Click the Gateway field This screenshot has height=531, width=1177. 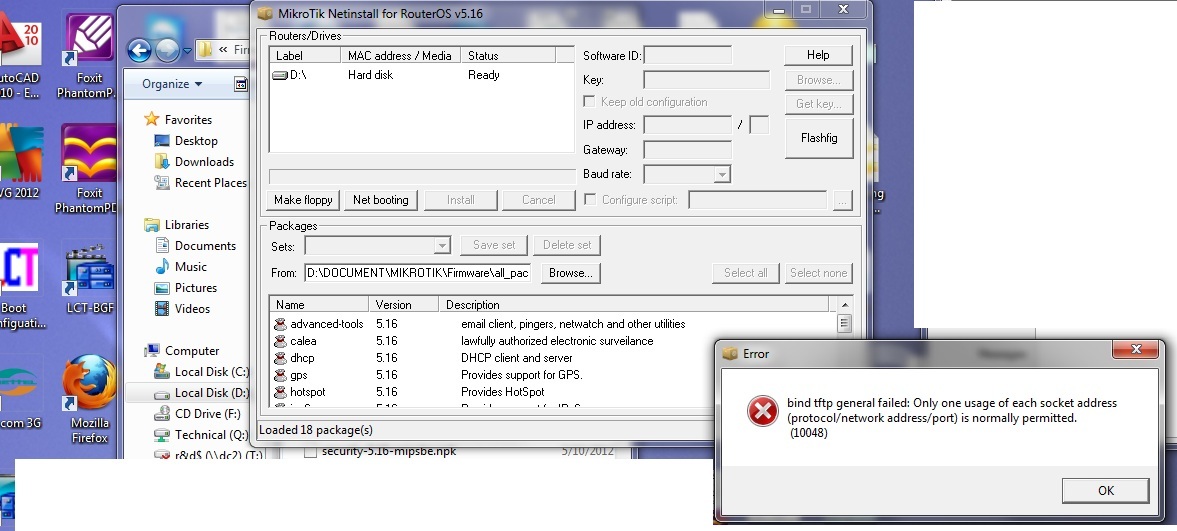tap(688, 149)
